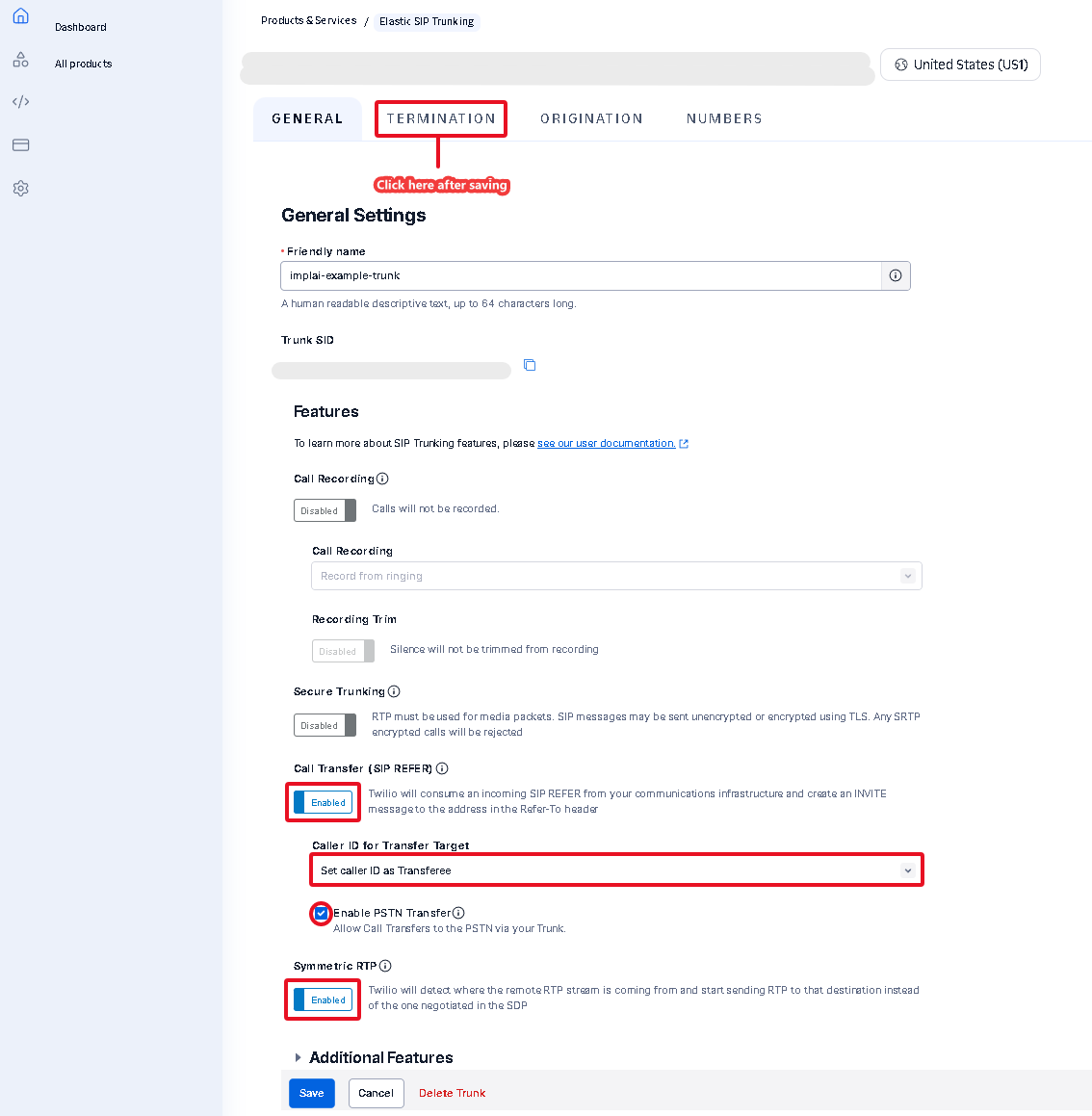
Task: Switch to the TERMINATION tab
Action: [441, 118]
